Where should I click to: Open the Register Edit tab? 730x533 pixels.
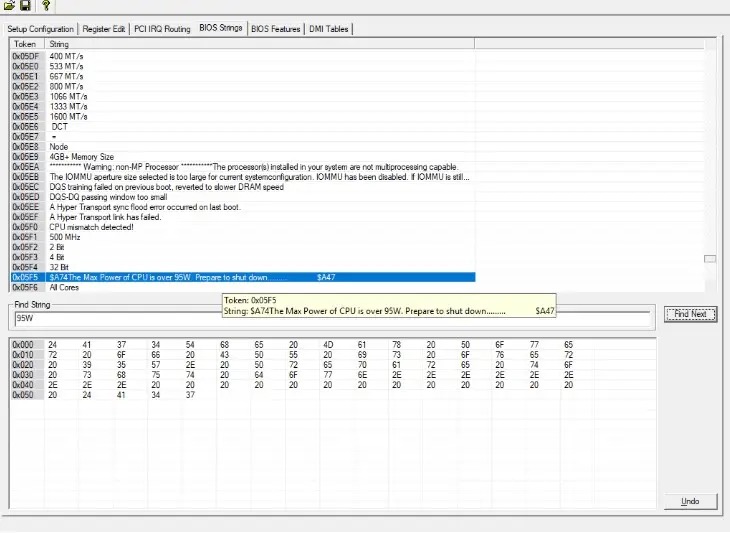pyautogui.click(x=104, y=29)
